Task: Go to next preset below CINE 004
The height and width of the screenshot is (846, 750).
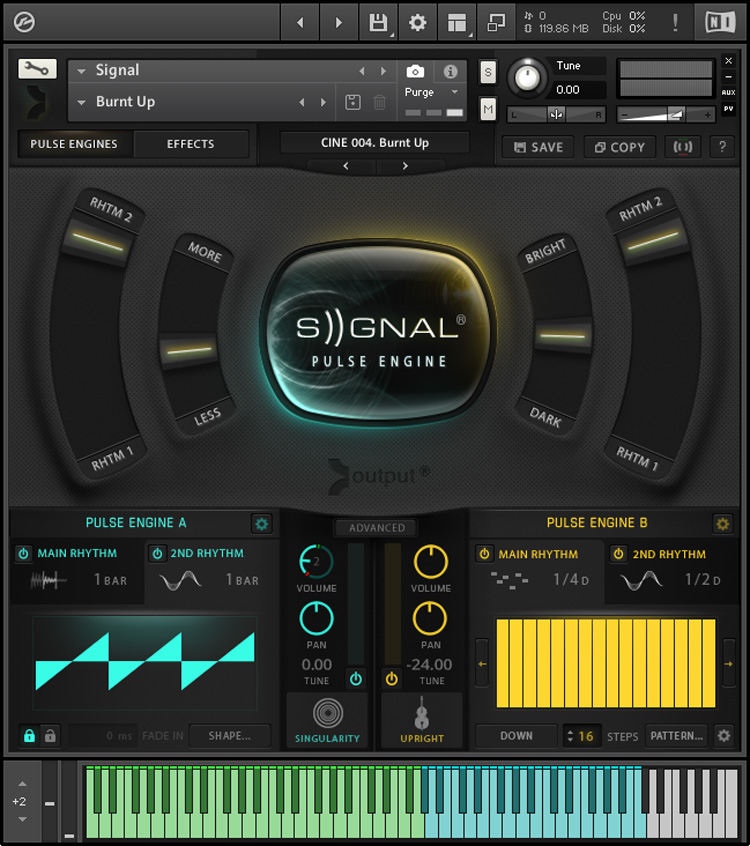Action: click(x=405, y=166)
